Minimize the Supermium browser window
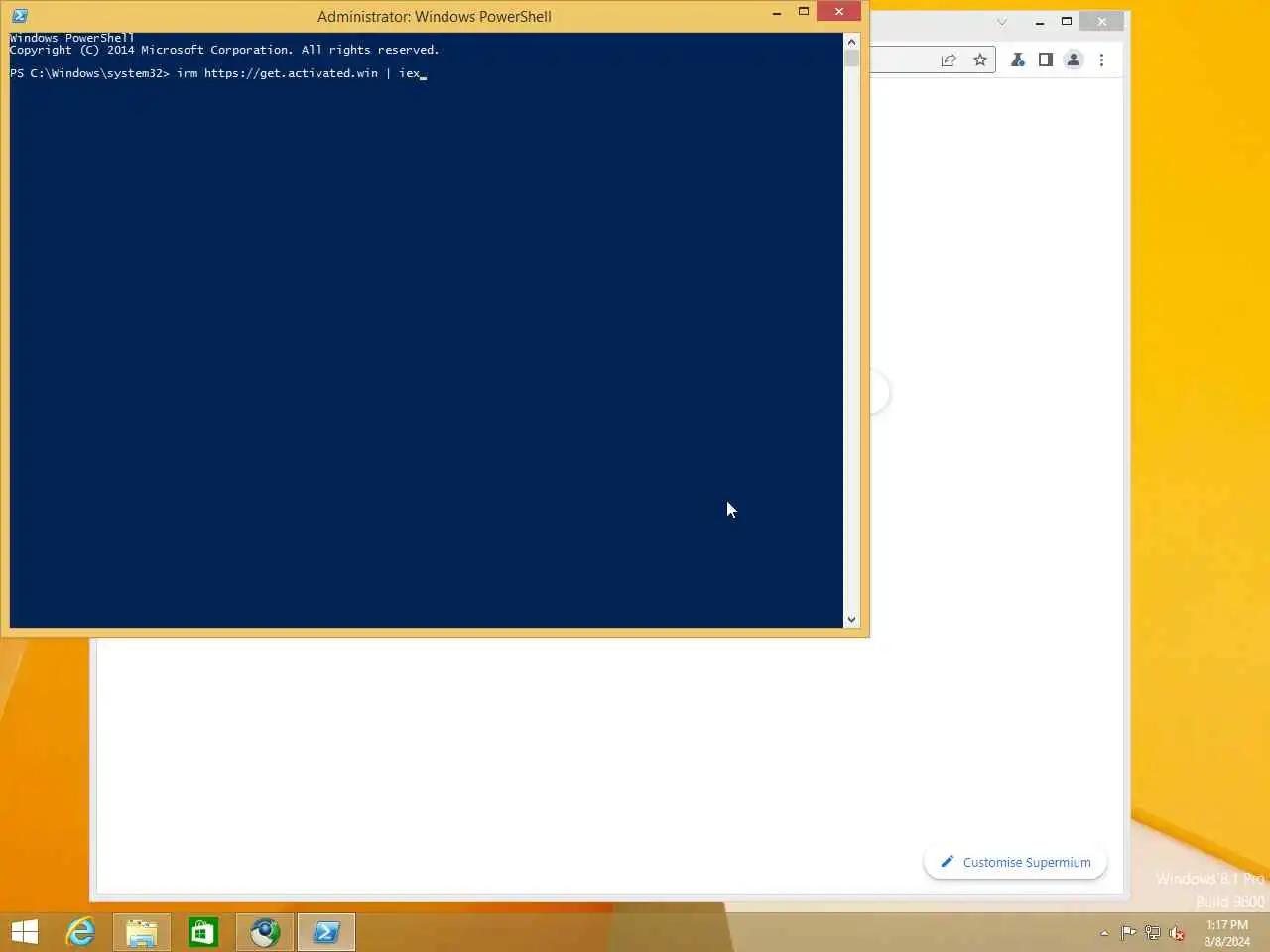Image resolution: width=1270 pixels, height=952 pixels. [1040, 22]
